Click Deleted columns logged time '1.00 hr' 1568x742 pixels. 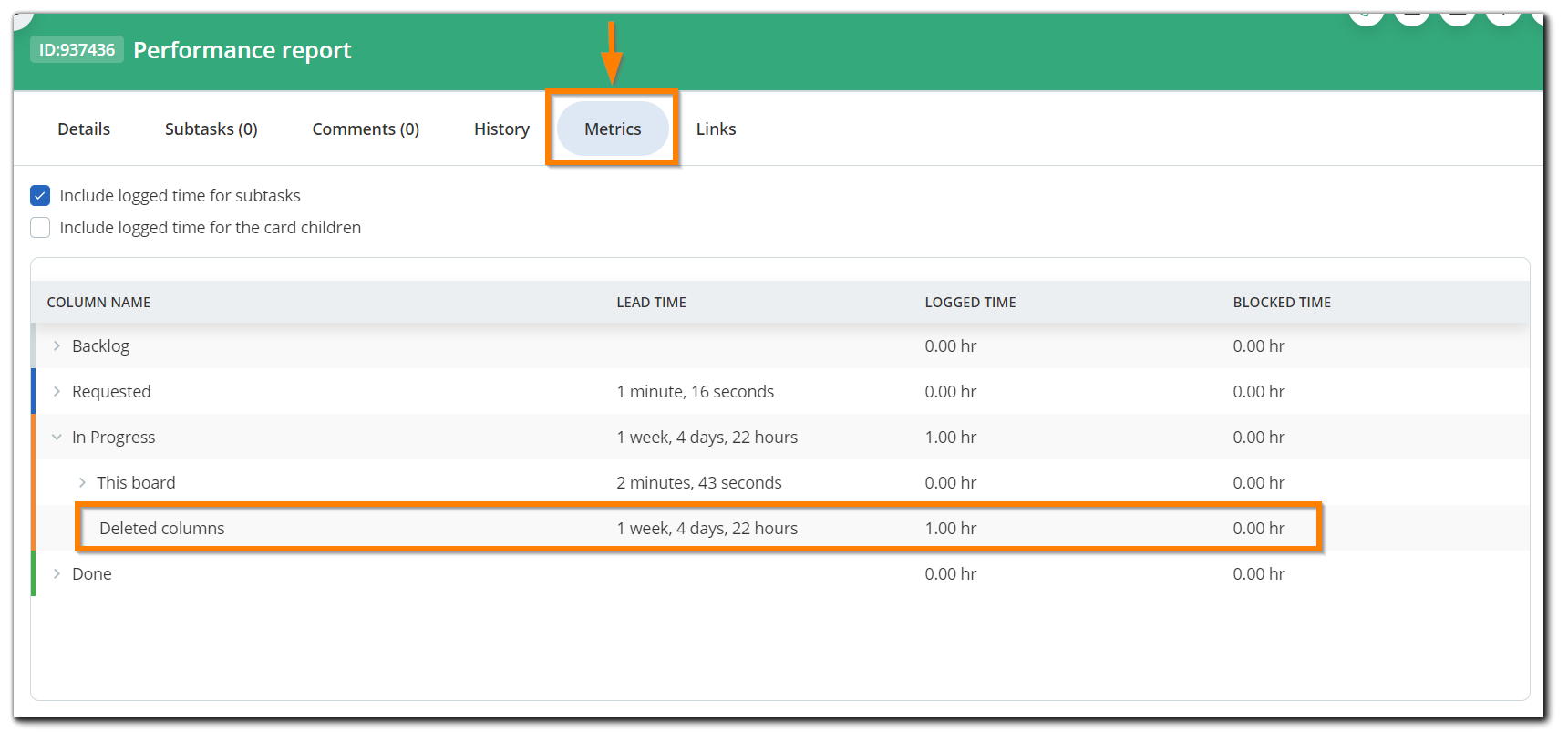(950, 528)
